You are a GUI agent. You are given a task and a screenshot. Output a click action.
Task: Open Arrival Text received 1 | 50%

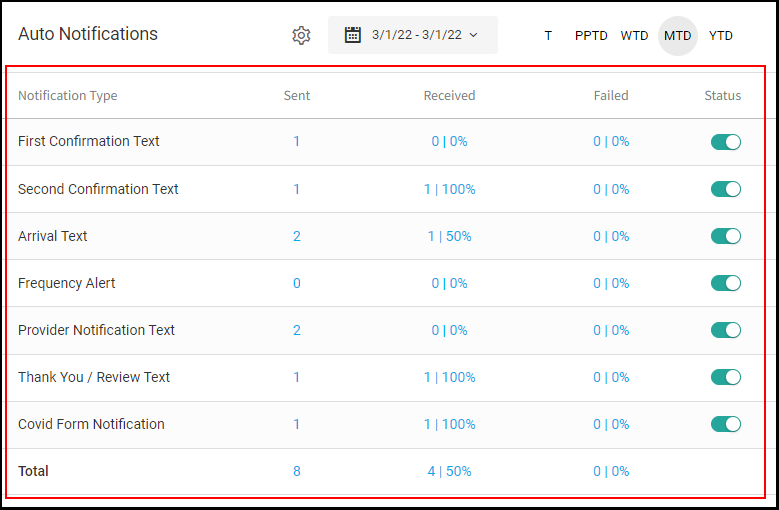click(449, 236)
